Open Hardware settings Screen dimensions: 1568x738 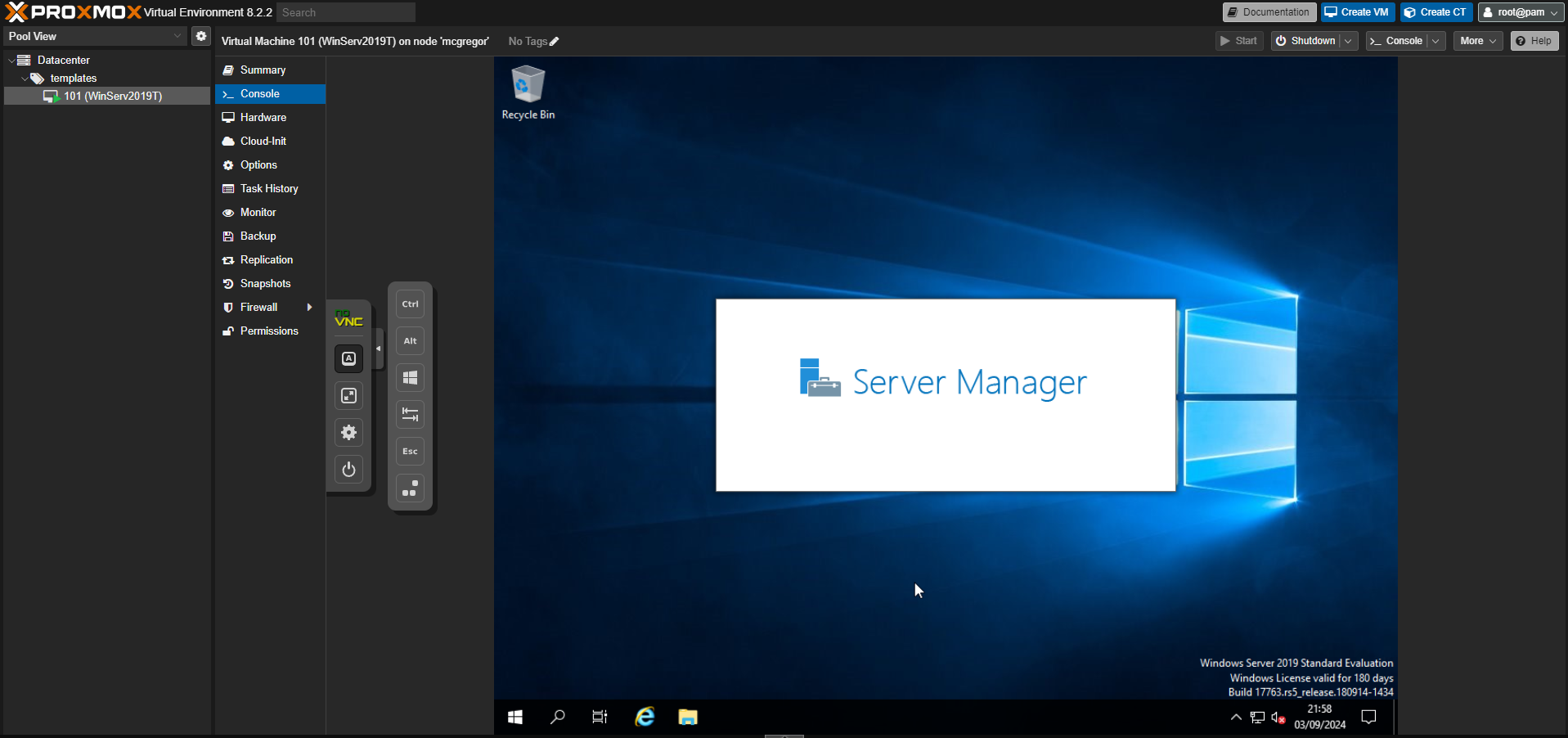click(270, 118)
